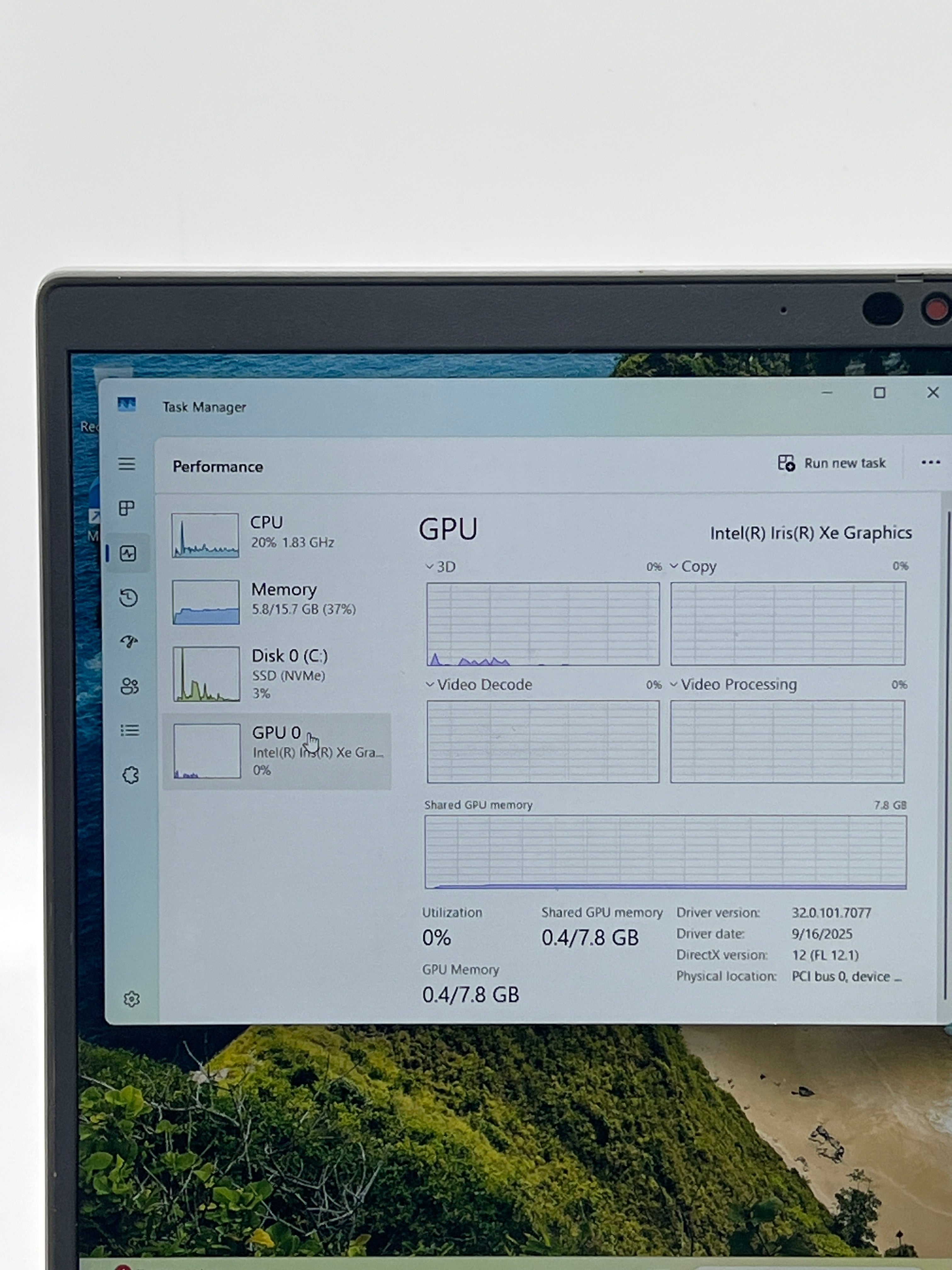Click the Shared GPU memory 0.4/7.8 GB value

pos(590,938)
